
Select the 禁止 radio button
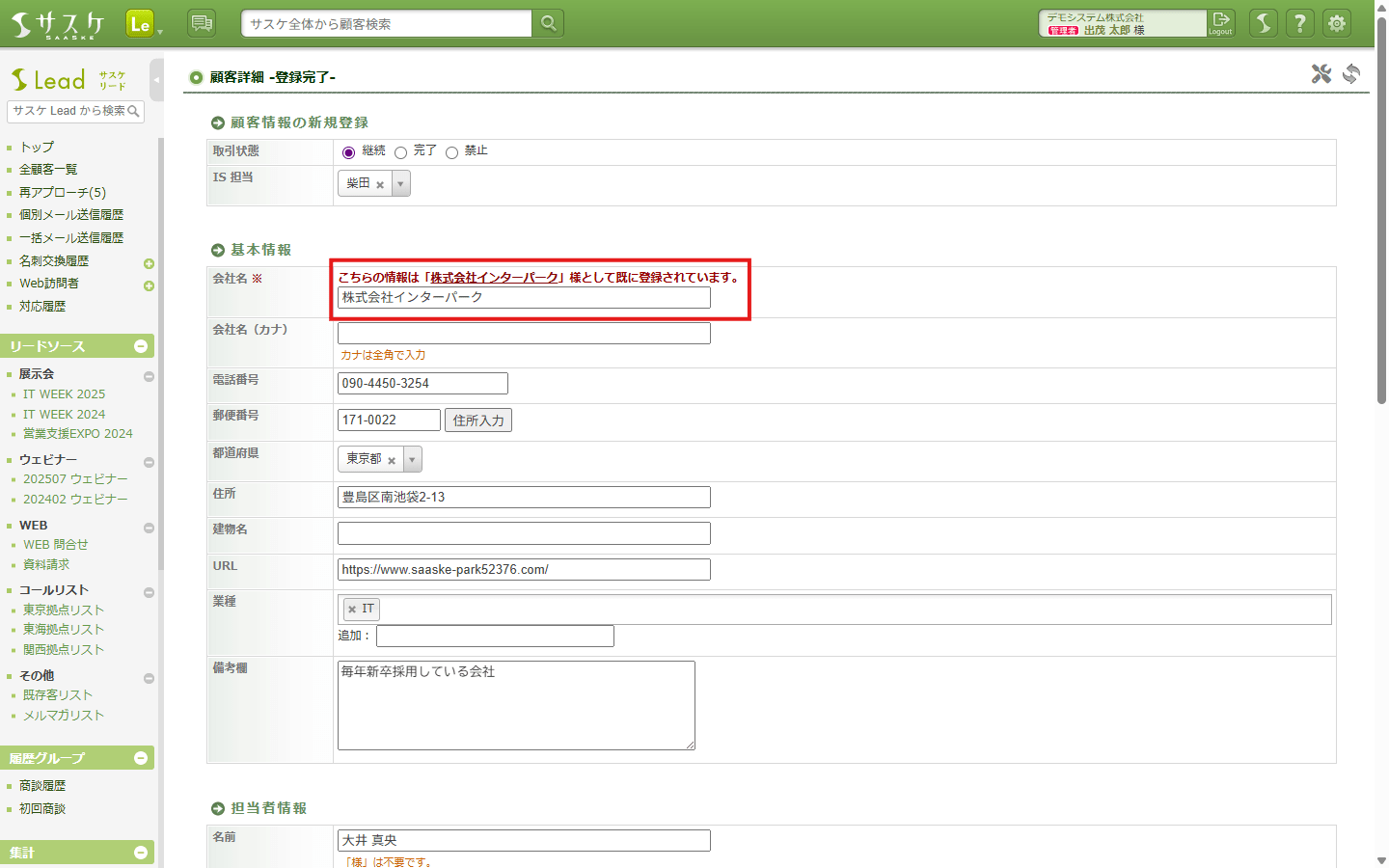point(451,152)
